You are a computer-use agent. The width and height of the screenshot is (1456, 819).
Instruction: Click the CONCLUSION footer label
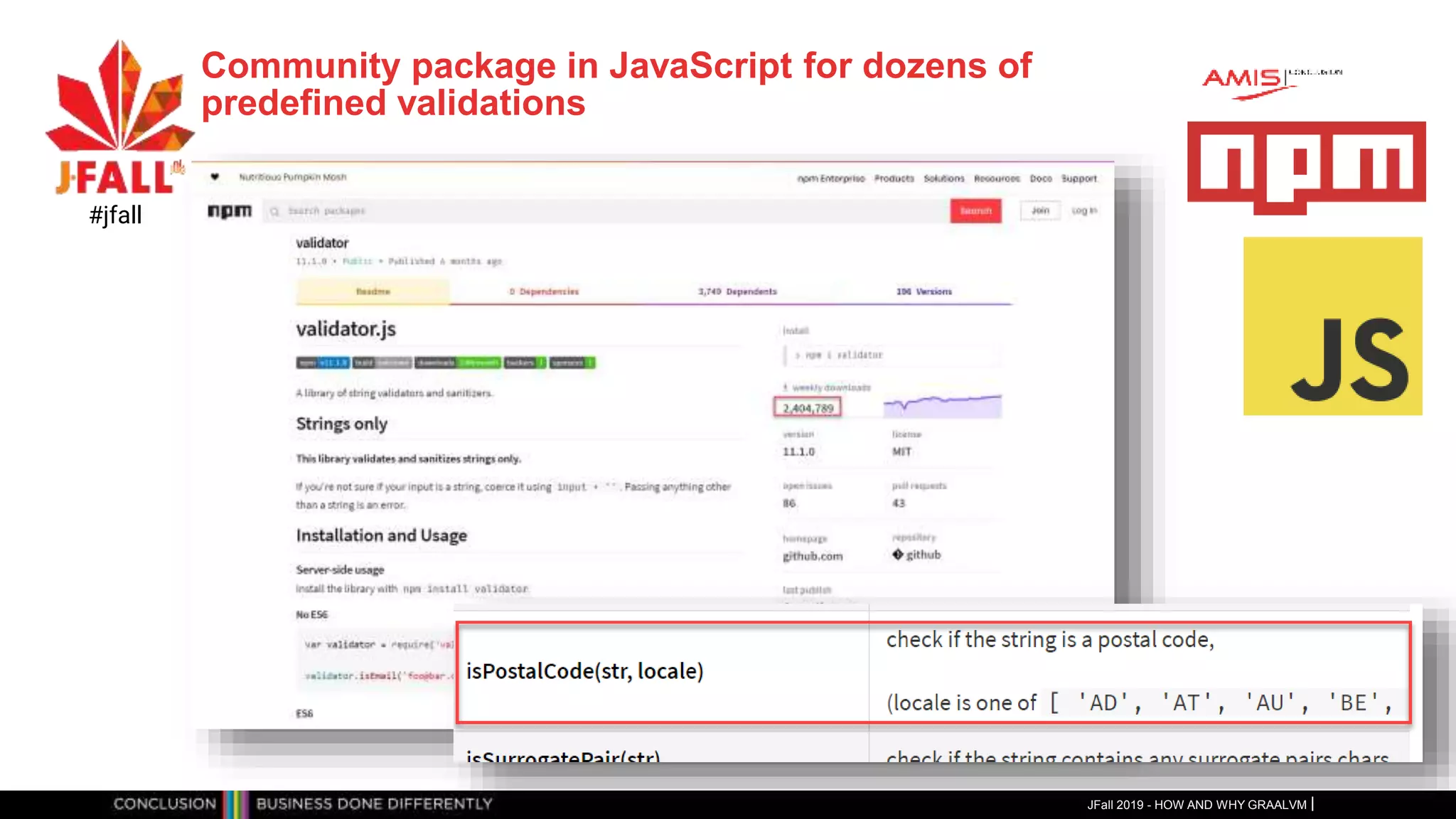pos(165,804)
